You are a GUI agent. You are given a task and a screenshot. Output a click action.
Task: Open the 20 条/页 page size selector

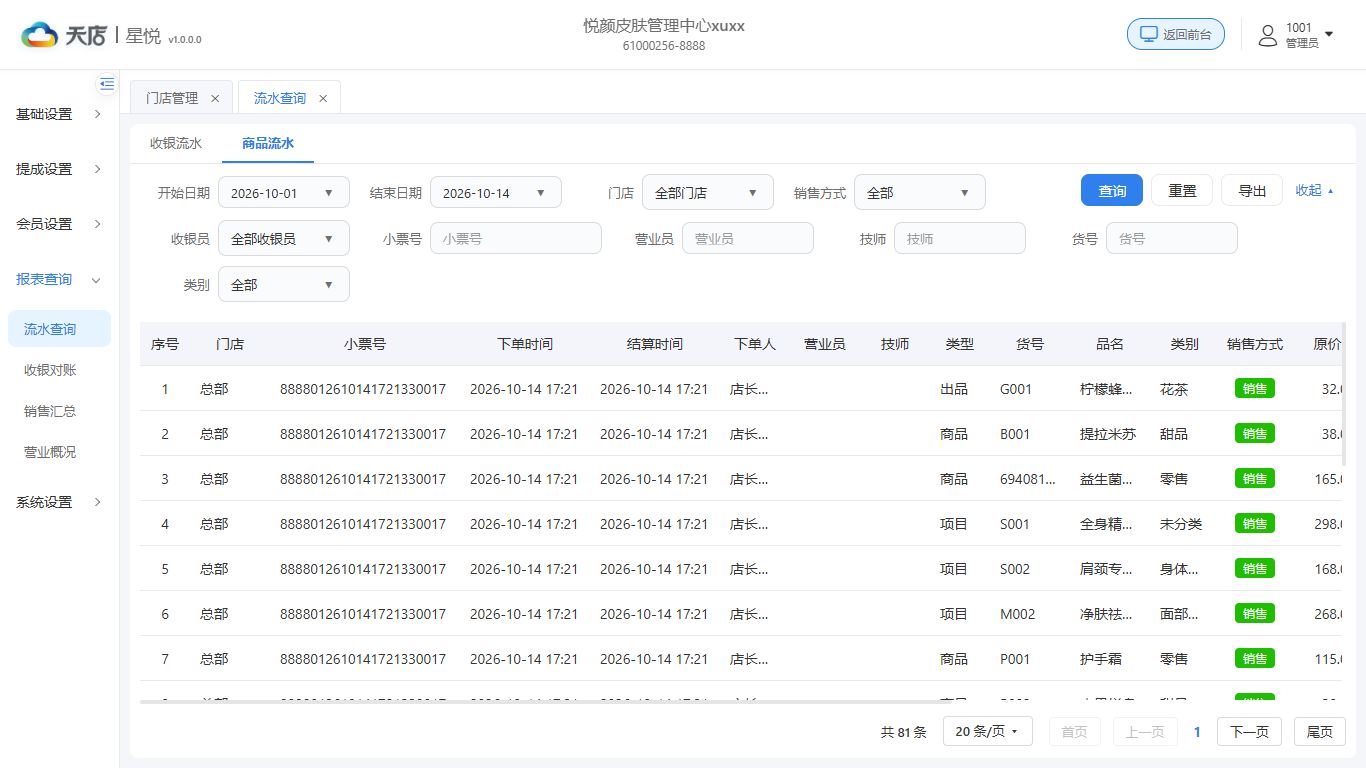pos(986,731)
